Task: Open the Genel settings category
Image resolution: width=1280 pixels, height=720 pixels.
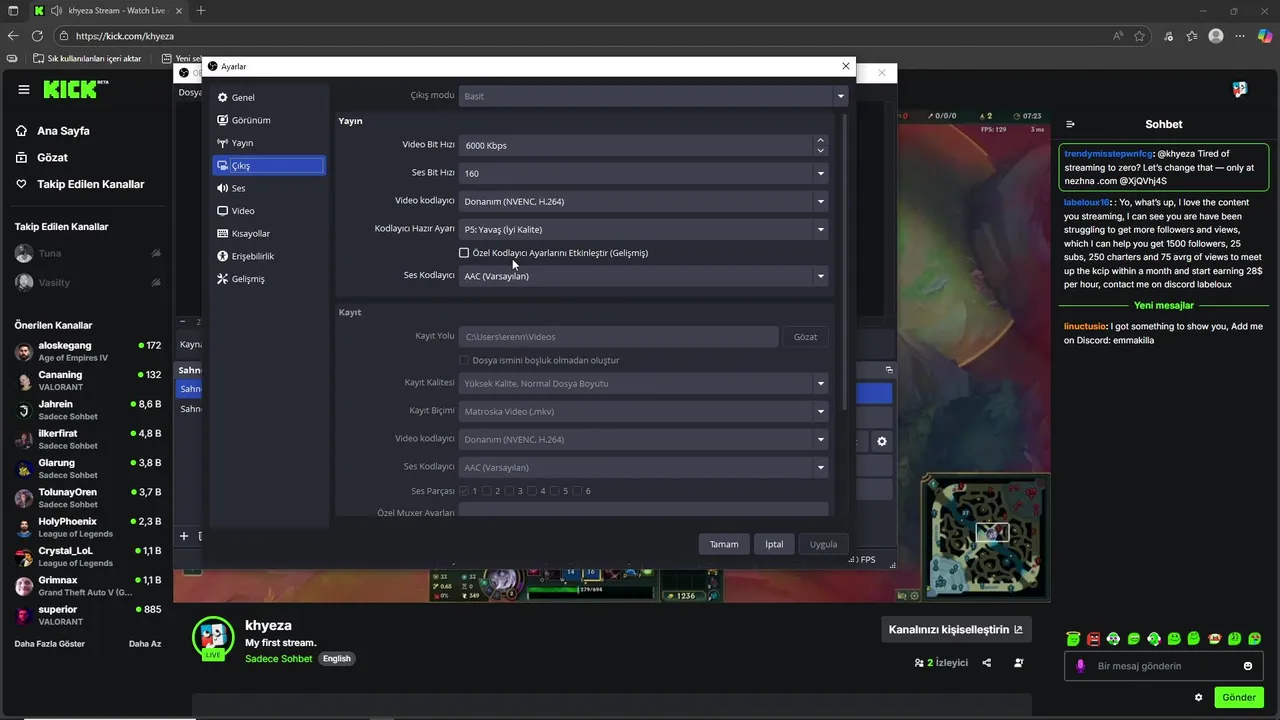Action: click(268, 98)
